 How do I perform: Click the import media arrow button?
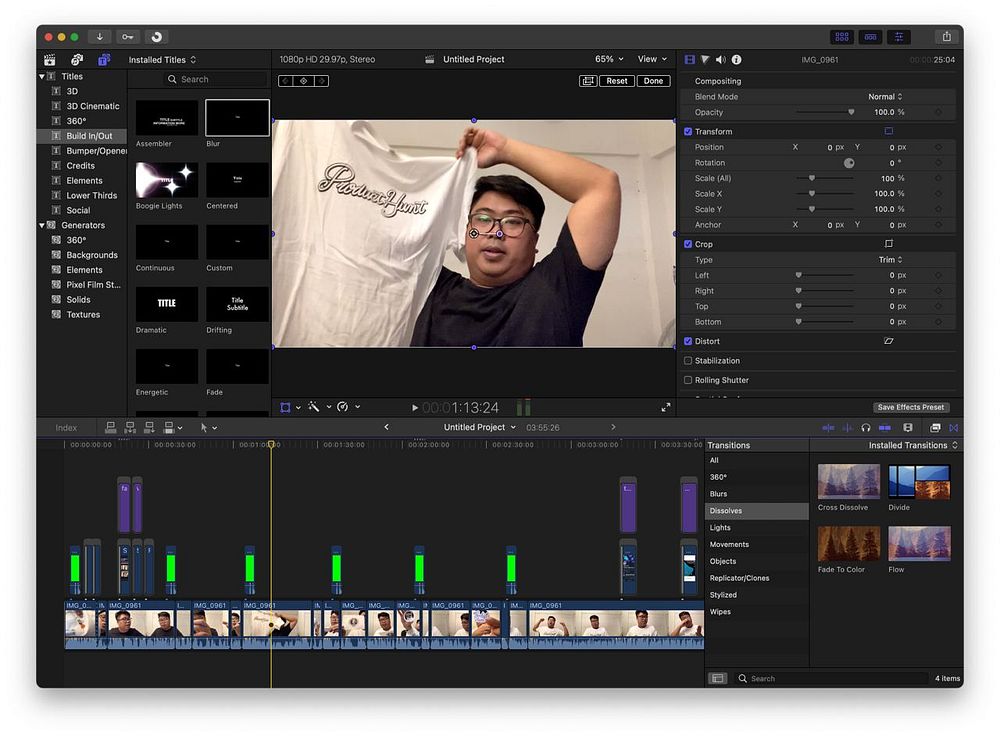(x=100, y=37)
